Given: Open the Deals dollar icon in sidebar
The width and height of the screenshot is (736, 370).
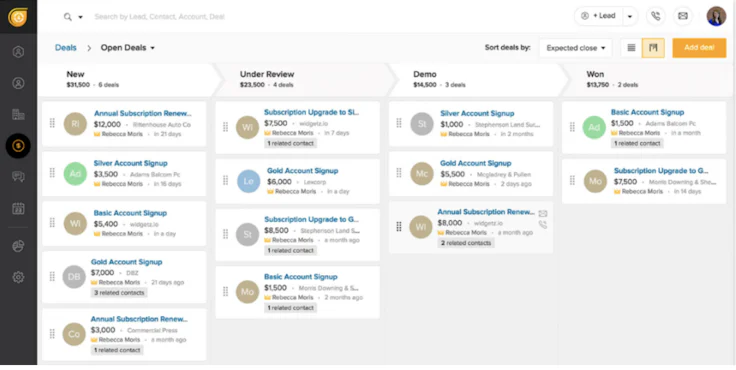Looking at the screenshot, I should [18, 146].
